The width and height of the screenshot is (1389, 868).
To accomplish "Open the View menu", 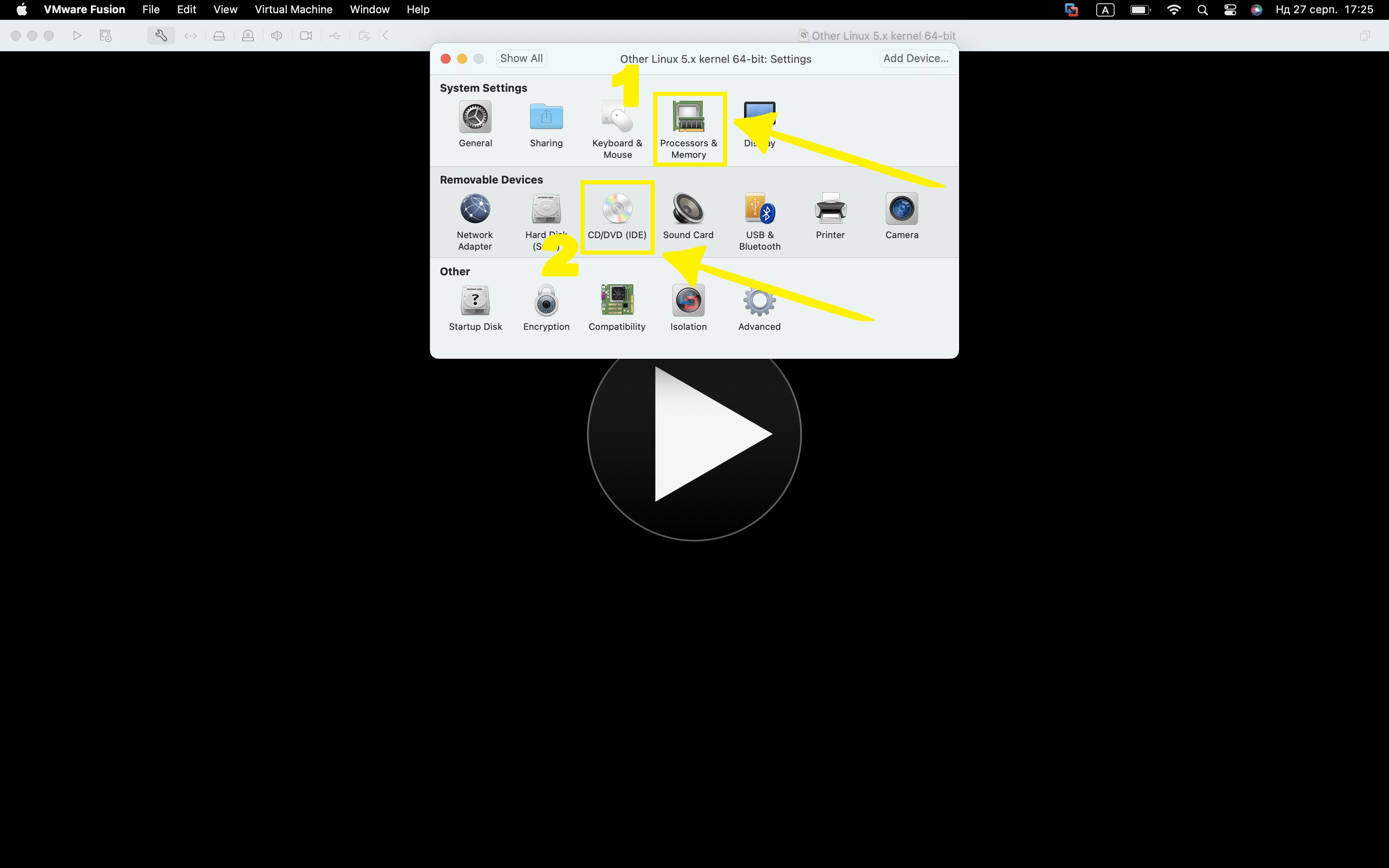I will 226,9.
